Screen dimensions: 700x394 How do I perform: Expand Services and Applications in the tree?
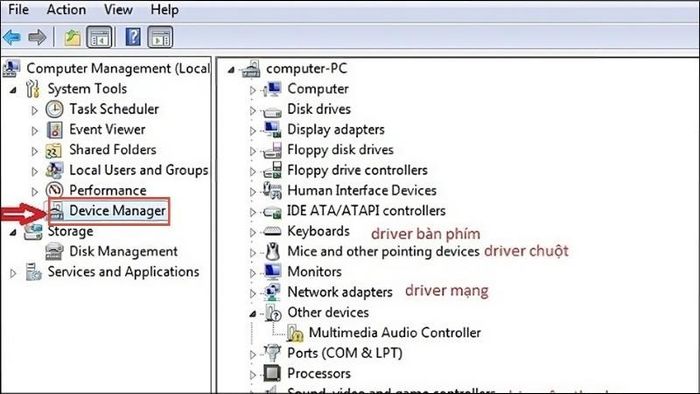[13, 273]
